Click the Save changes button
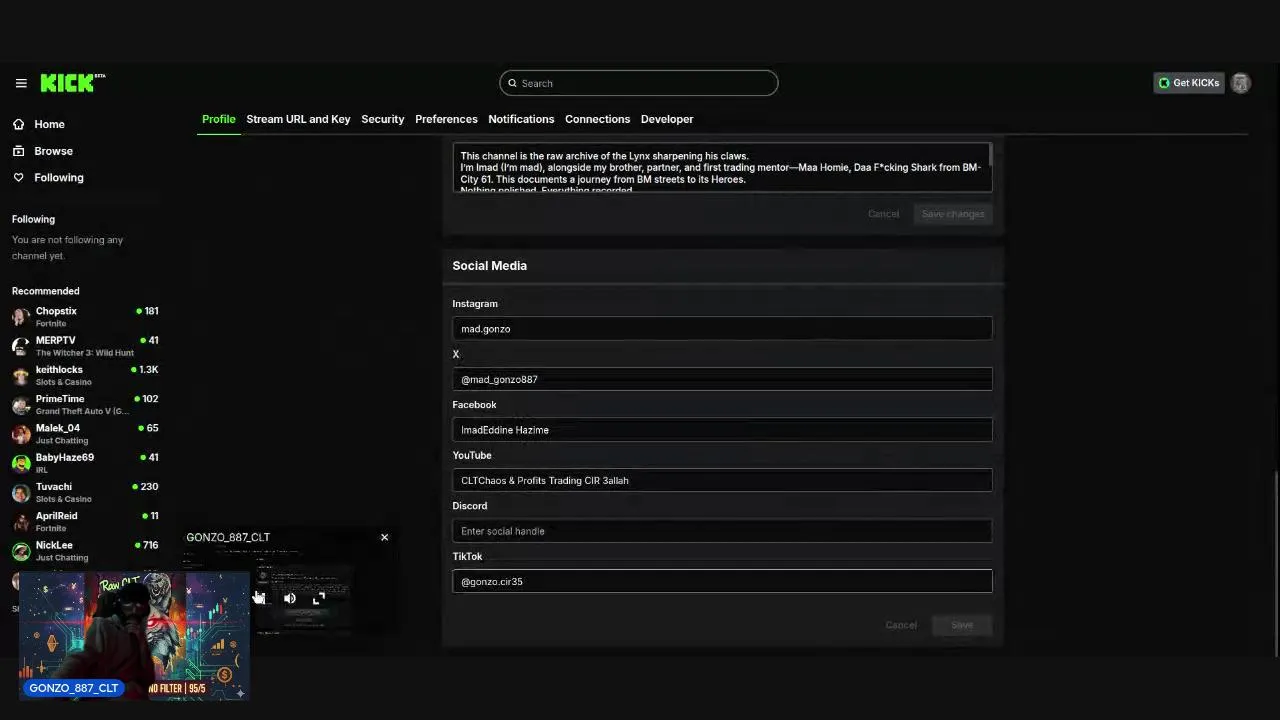This screenshot has height=720, width=1280. pyautogui.click(x=953, y=214)
